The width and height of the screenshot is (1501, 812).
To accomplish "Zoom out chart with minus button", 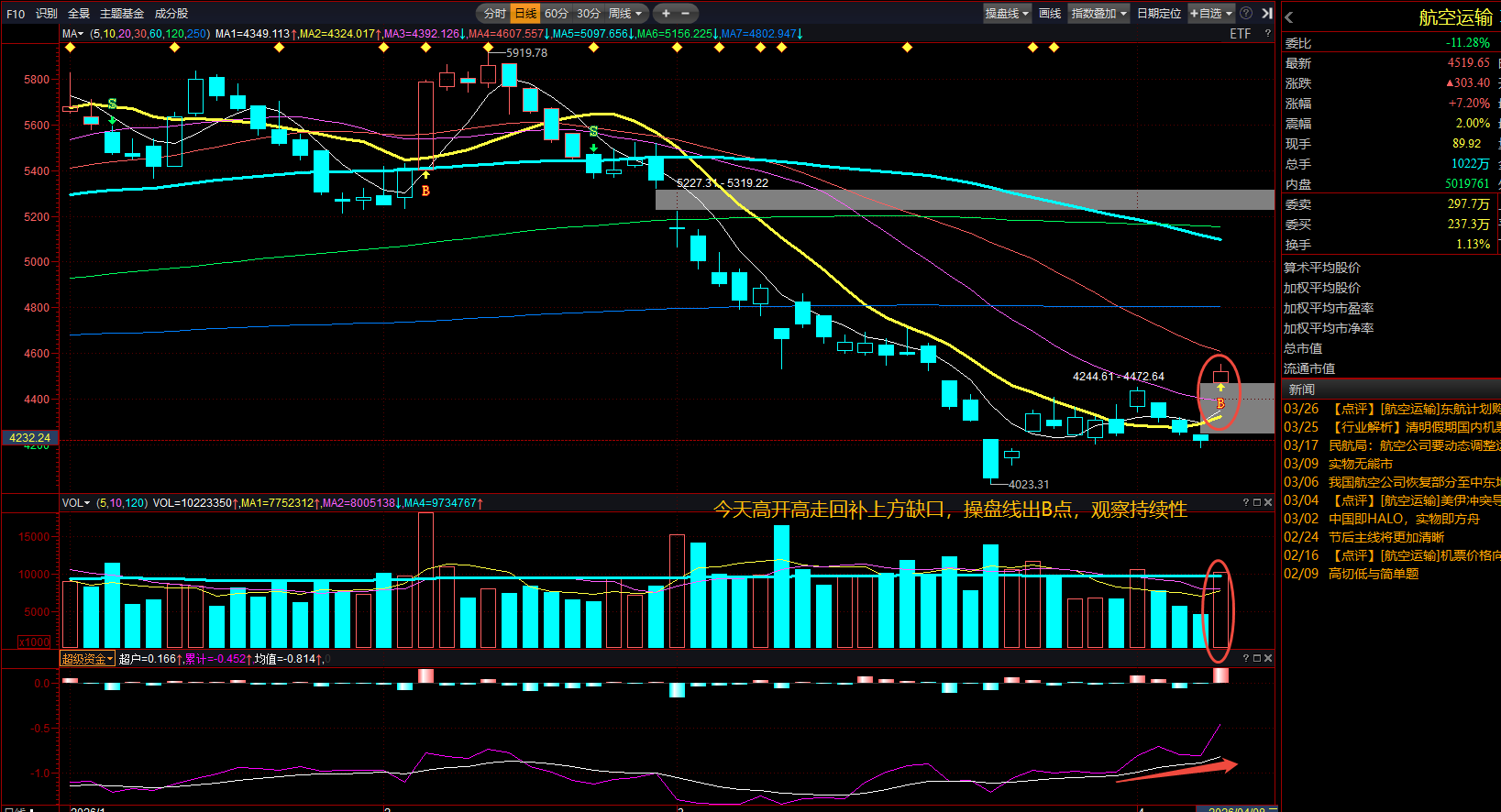I will pos(685,13).
